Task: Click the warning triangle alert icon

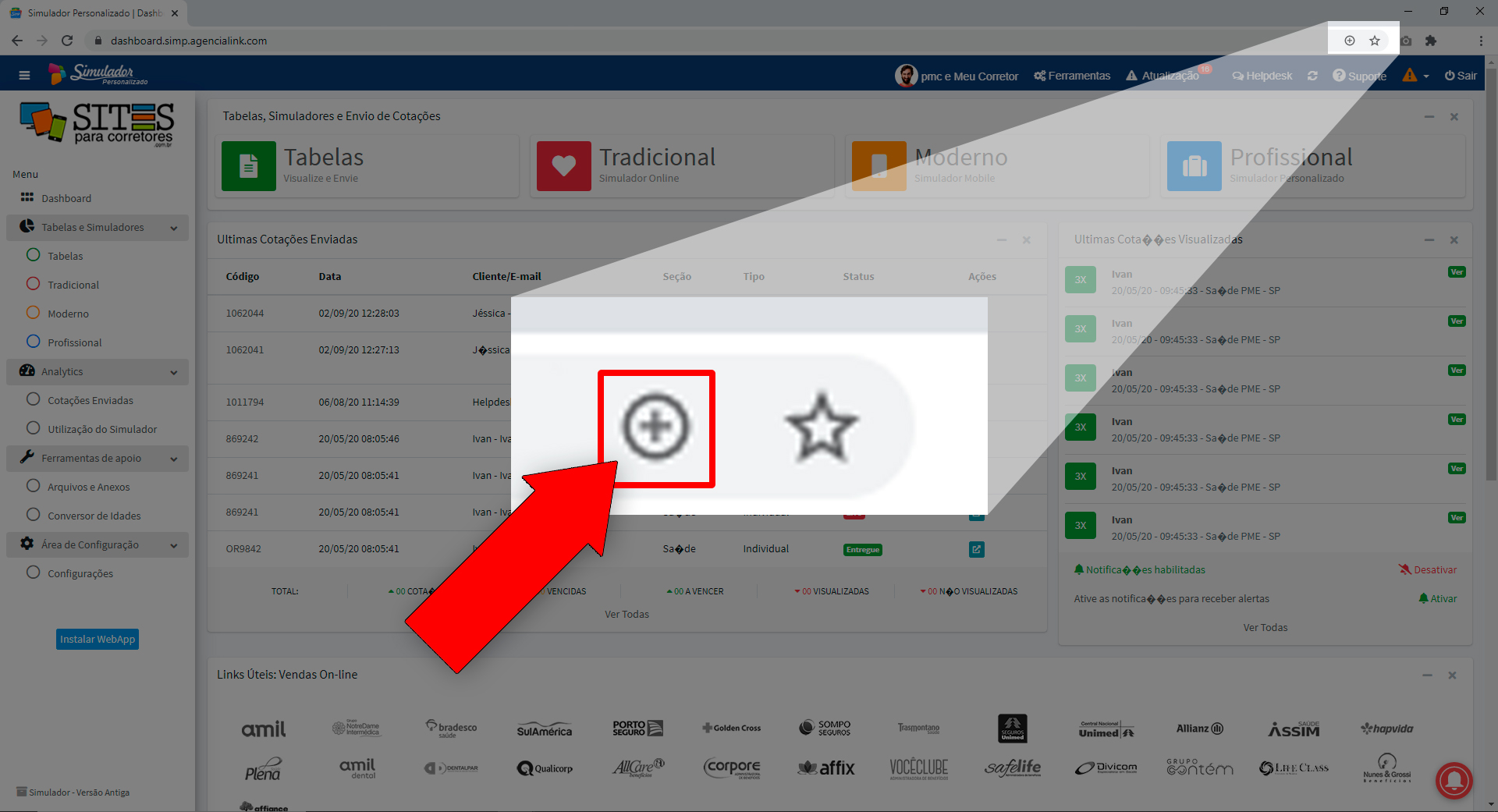Action: click(x=1409, y=75)
